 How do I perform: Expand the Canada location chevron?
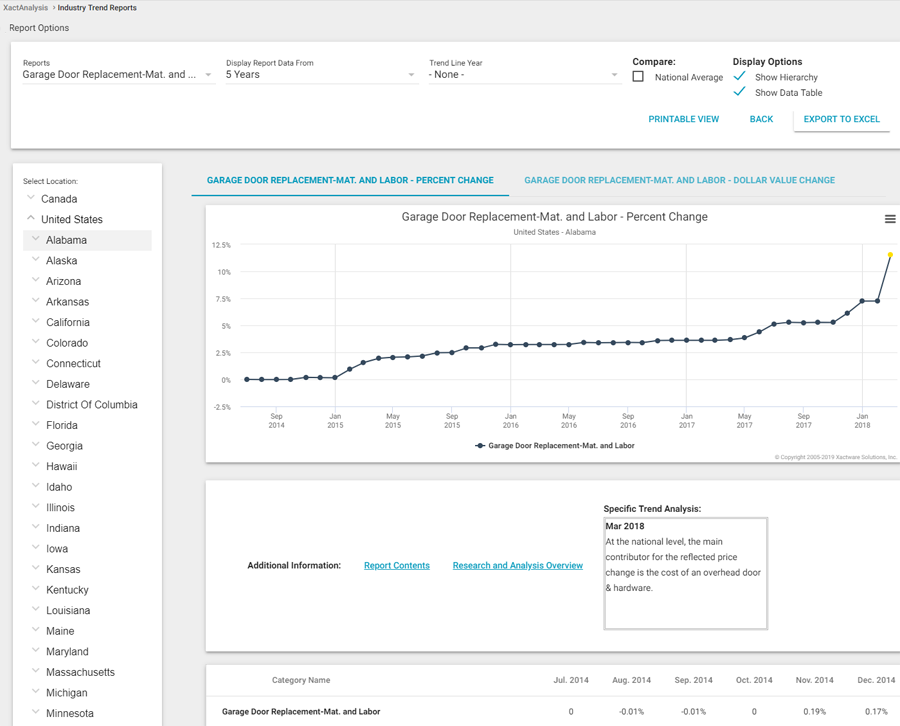[x=31, y=198]
